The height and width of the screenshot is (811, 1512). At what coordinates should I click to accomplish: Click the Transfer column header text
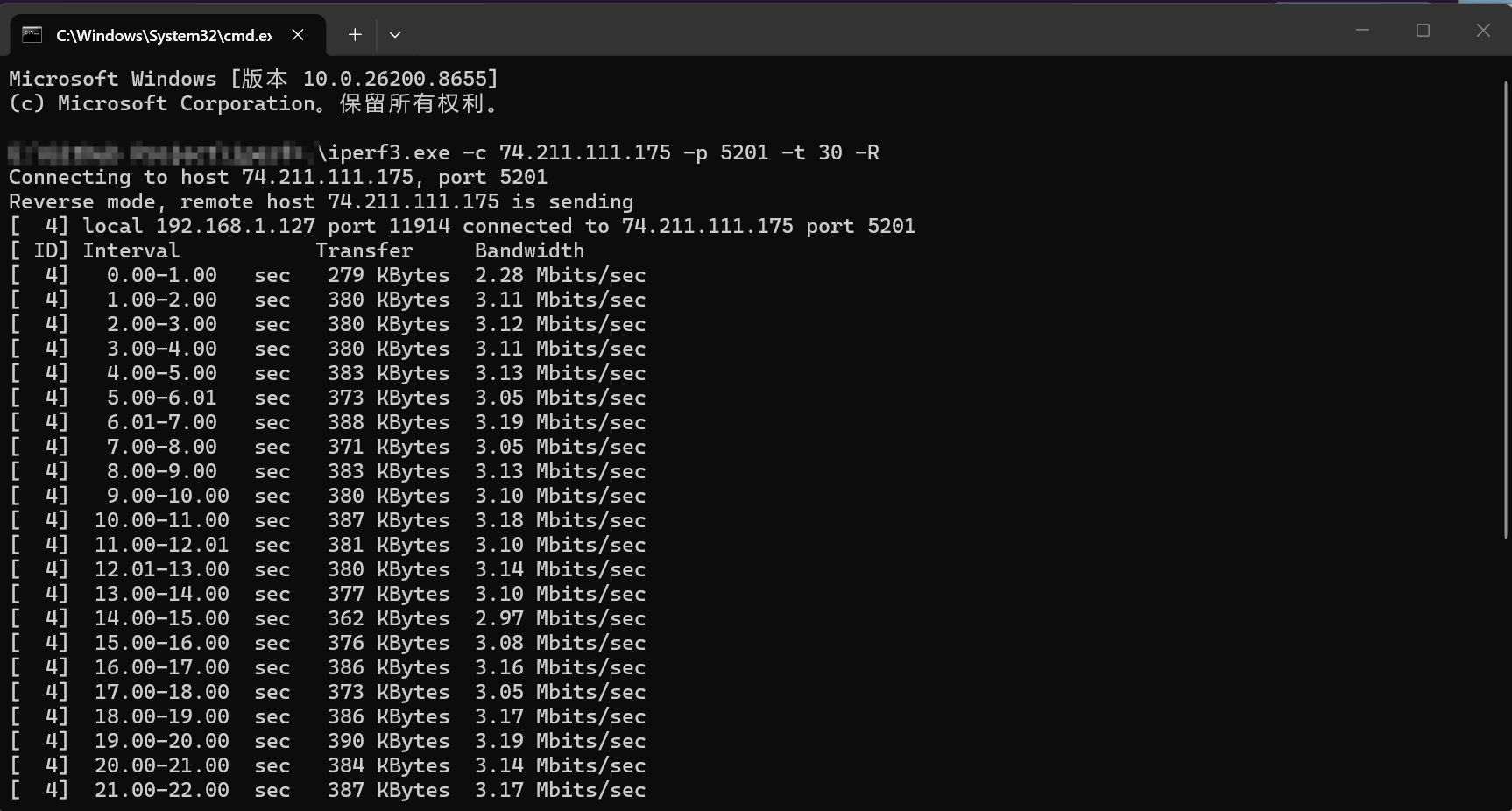[364, 250]
